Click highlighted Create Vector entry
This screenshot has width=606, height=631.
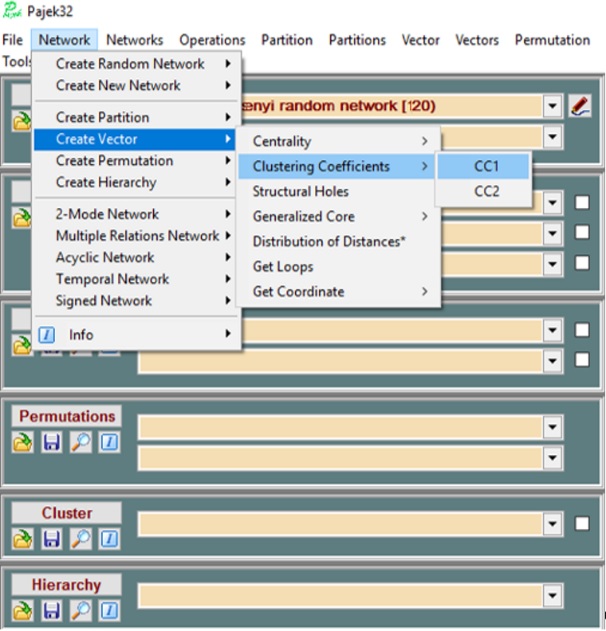[x=135, y=139]
